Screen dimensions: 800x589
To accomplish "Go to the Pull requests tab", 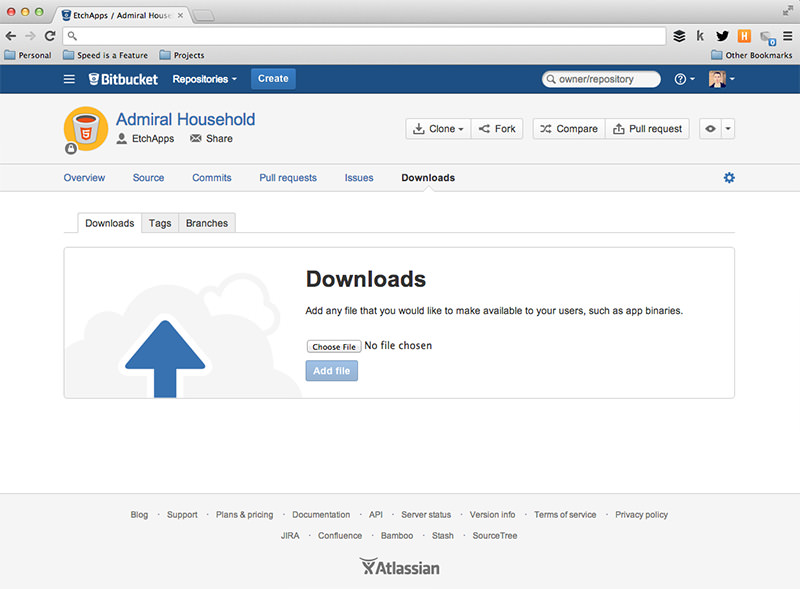I will (288, 178).
